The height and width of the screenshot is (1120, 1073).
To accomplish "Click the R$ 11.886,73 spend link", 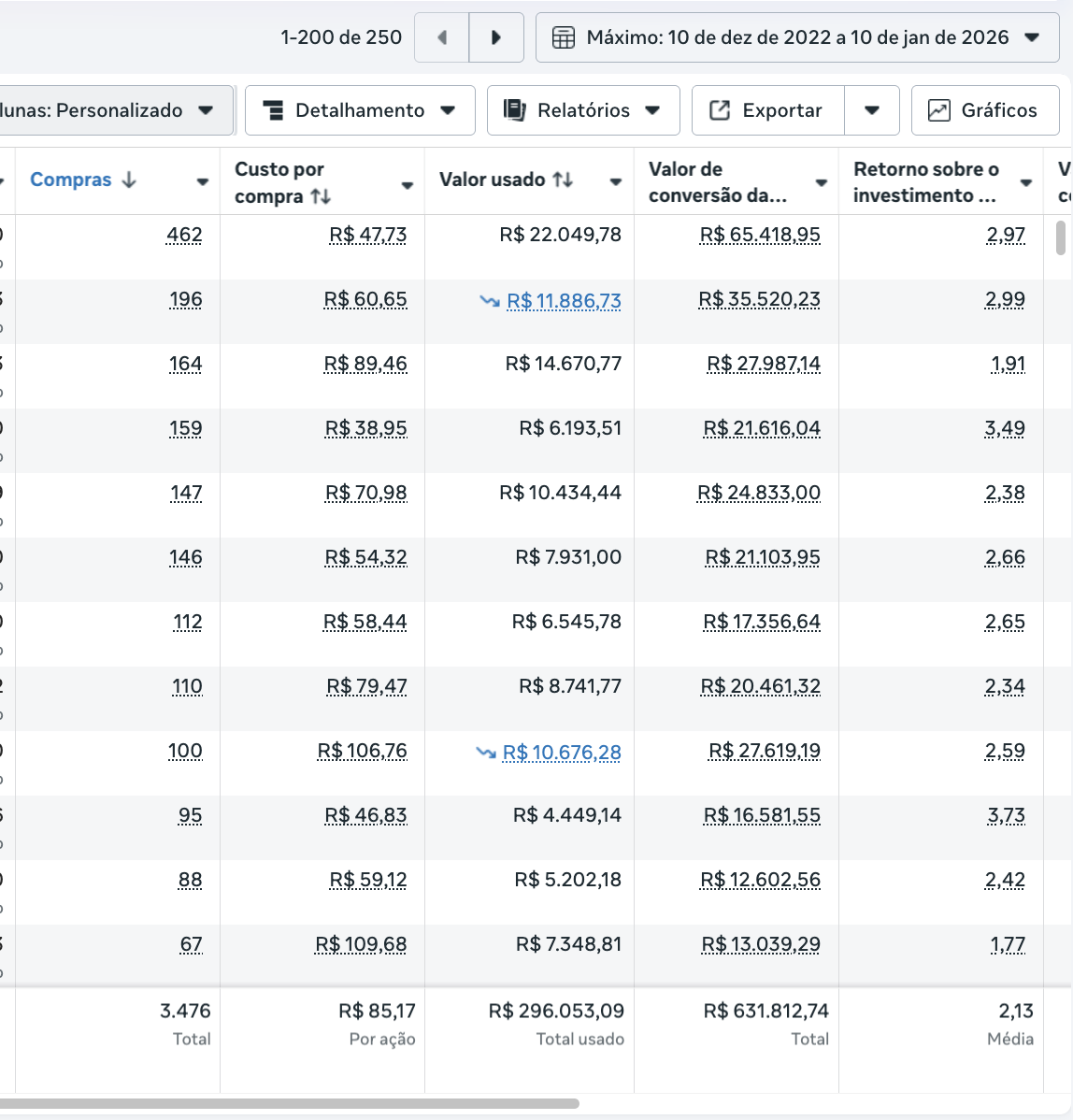I will click(563, 301).
